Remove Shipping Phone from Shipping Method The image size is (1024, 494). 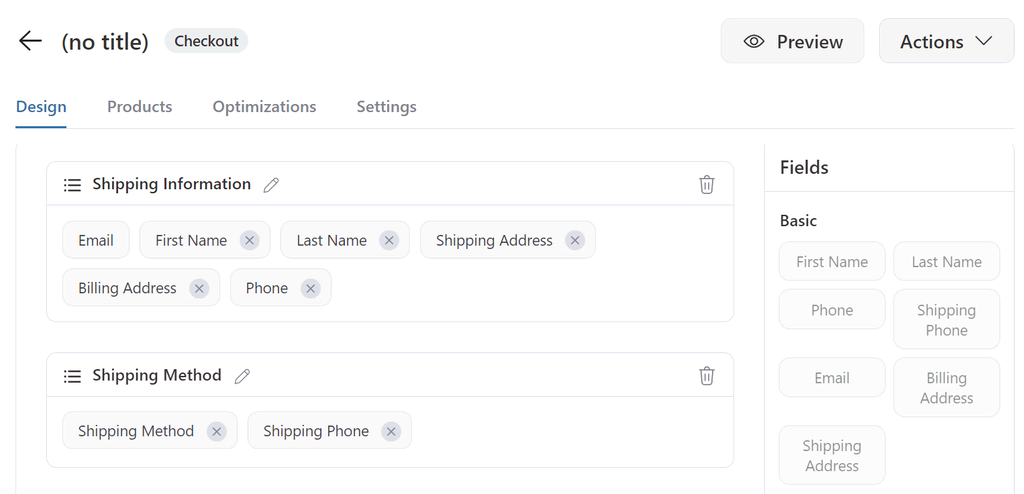[x=391, y=431]
